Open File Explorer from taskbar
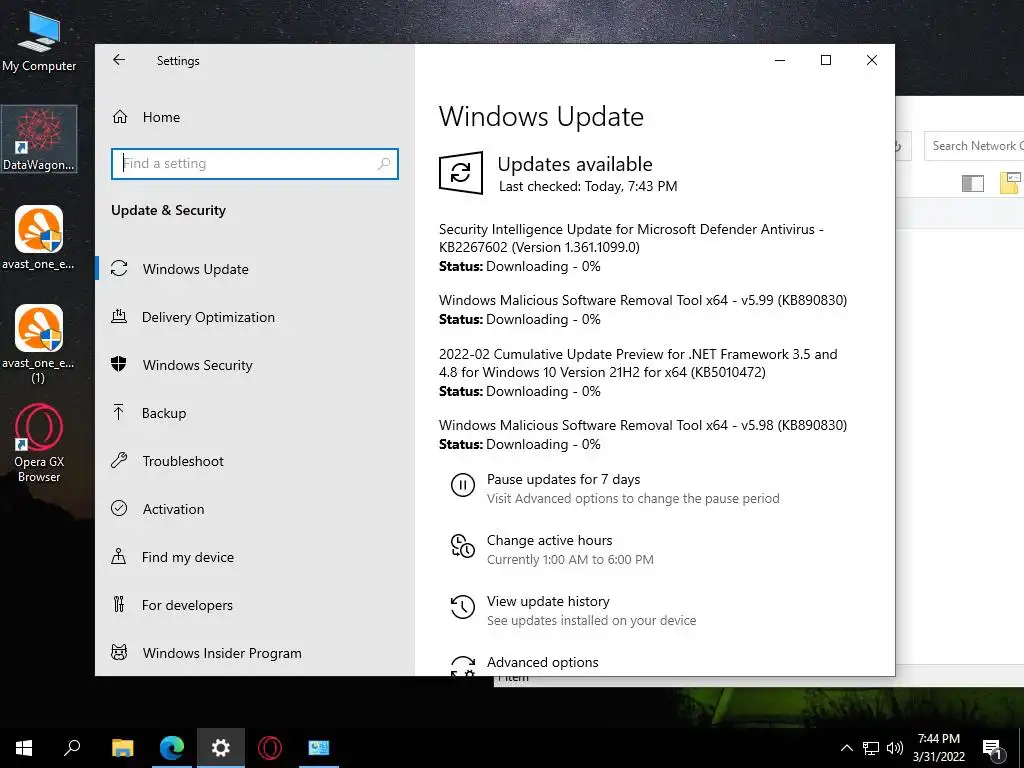The height and width of the screenshot is (768, 1024). point(122,748)
